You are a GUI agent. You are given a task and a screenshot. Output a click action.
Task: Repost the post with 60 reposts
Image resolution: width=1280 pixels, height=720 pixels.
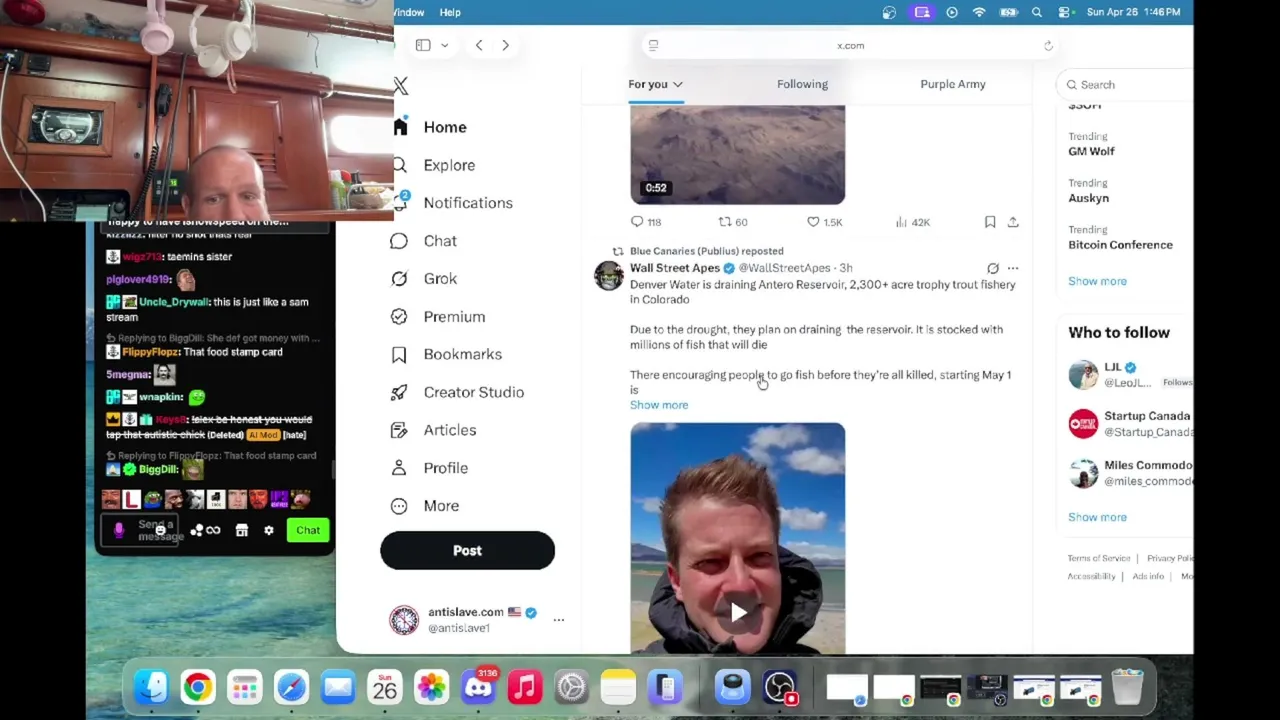[733, 222]
